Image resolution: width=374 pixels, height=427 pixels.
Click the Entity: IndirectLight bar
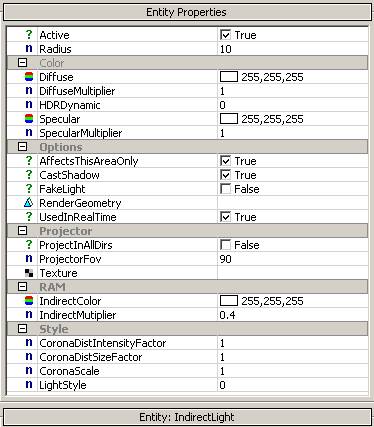(187, 417)
